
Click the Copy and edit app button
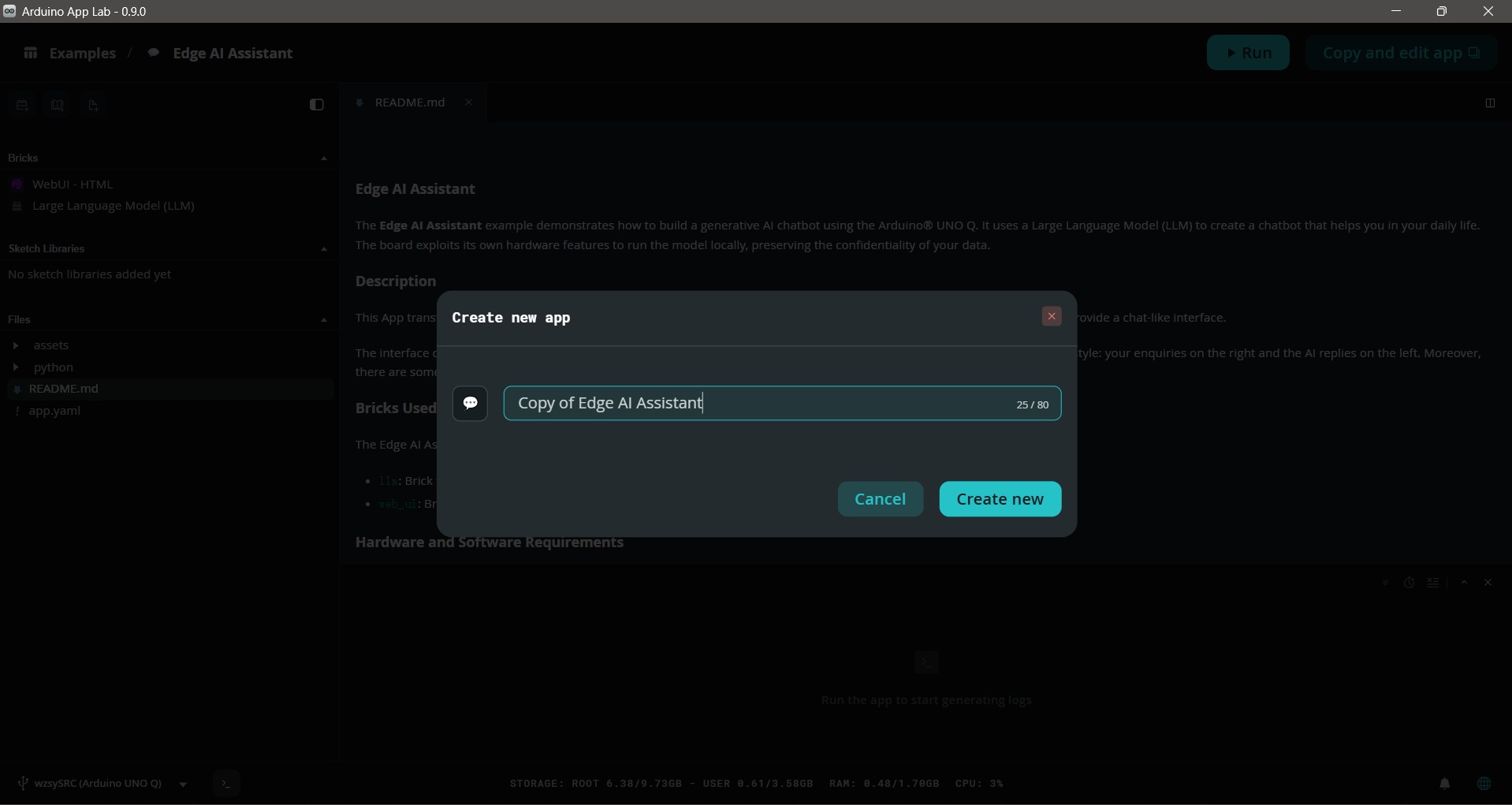[1401, 53]
